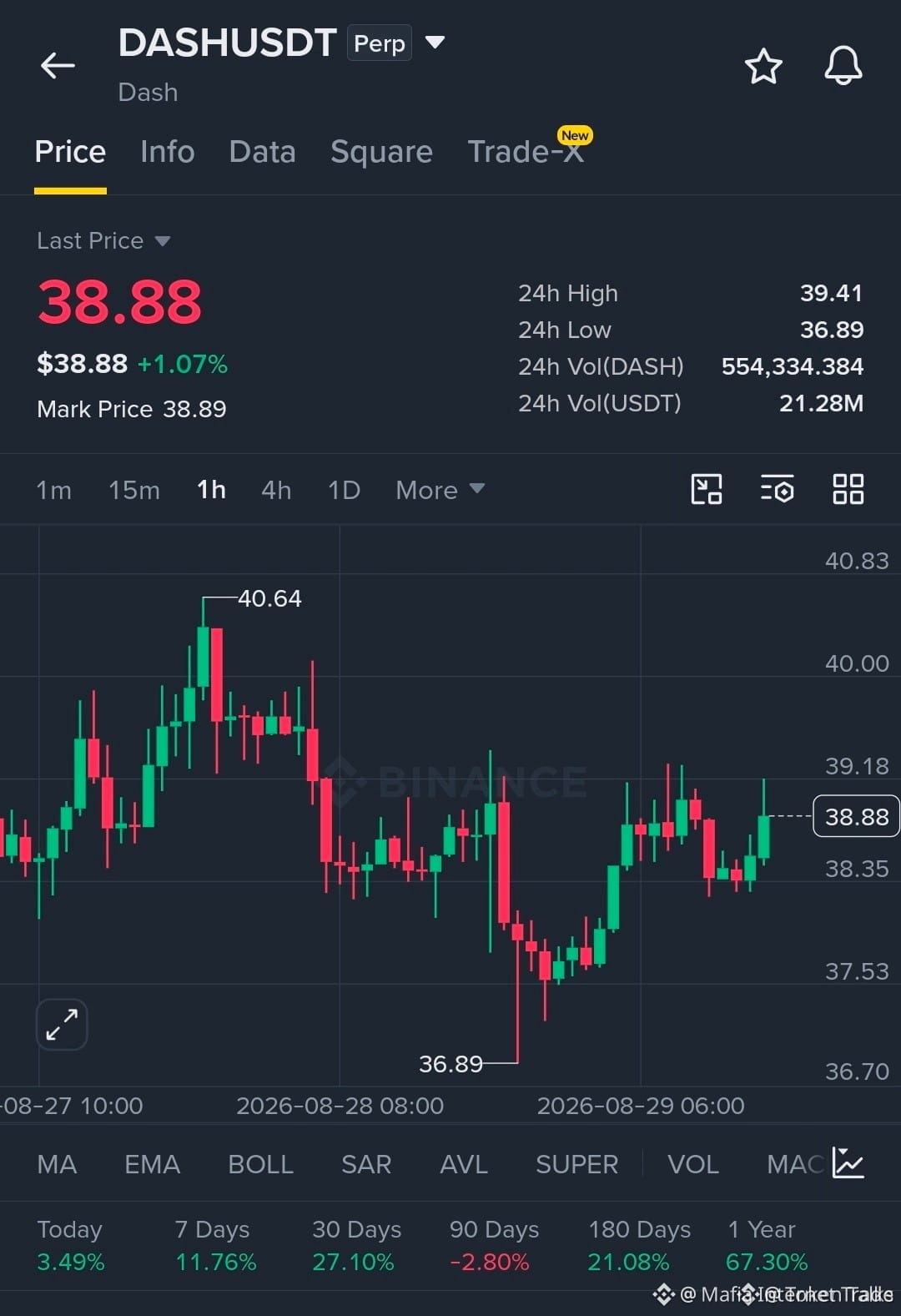Open the chart drawing tools icon

pos(707,489)
